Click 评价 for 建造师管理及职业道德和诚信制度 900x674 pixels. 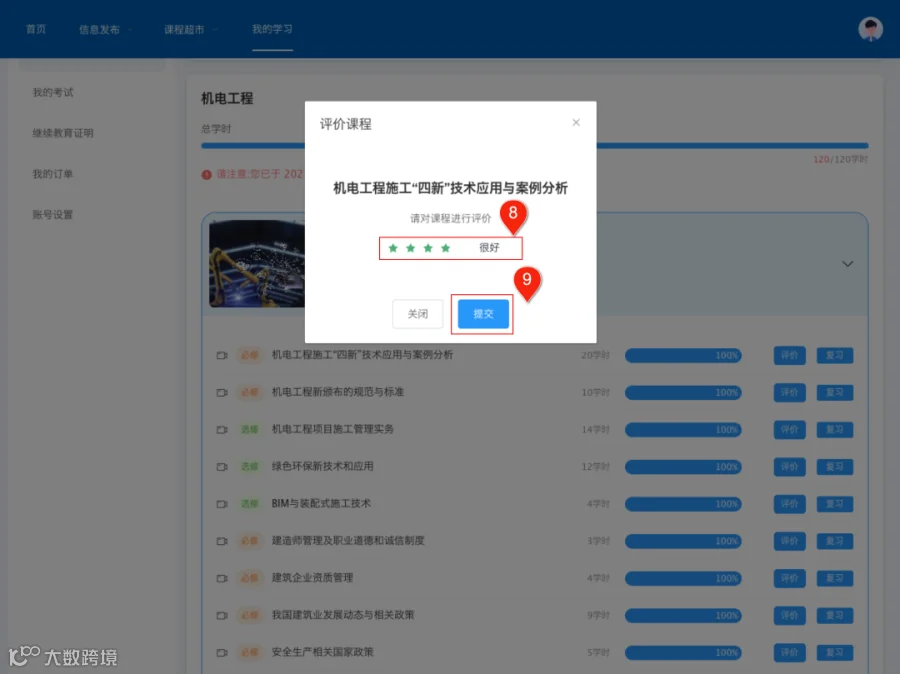point(789,541)
